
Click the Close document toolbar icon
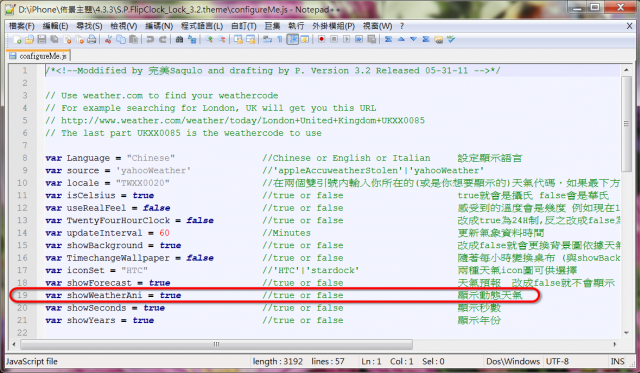pos(67,40)
